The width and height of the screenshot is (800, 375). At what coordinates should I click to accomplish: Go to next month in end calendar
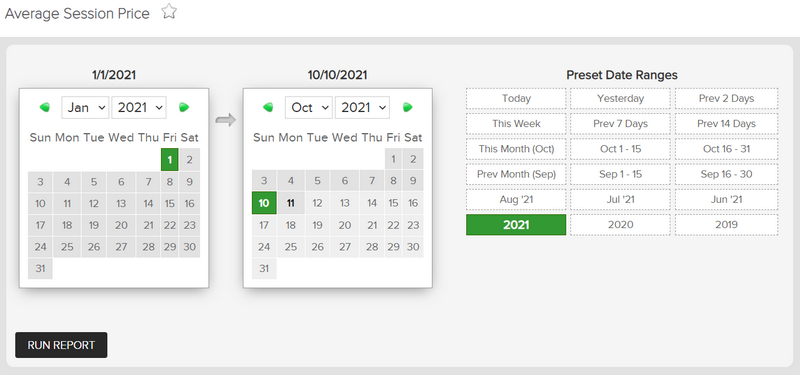[x=408, y=107]
